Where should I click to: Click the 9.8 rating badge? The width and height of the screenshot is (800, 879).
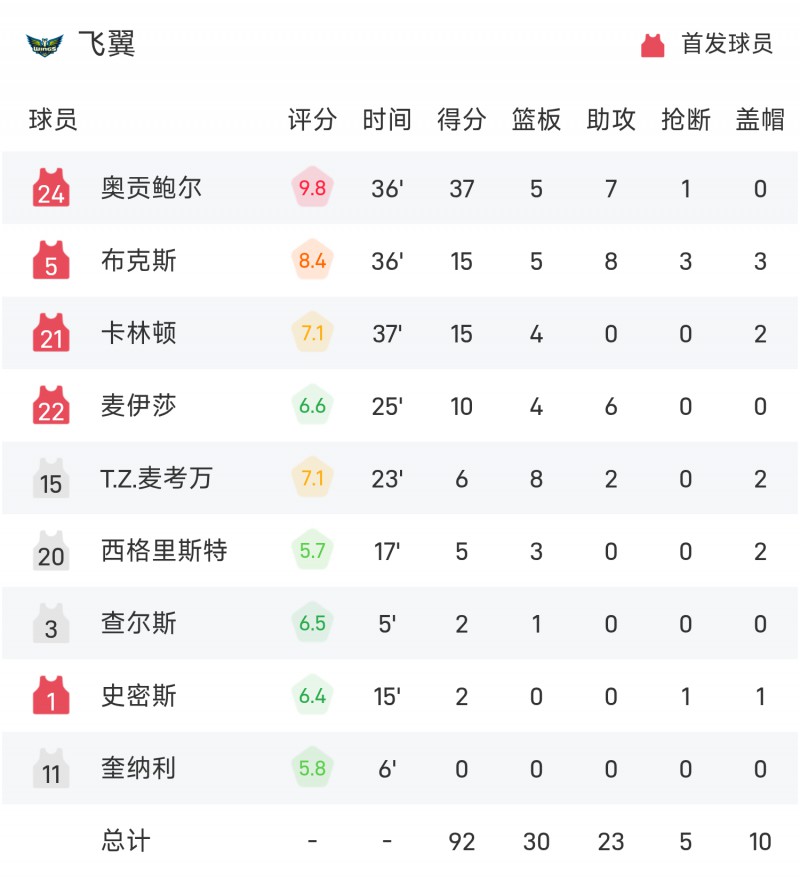(312, 188)
